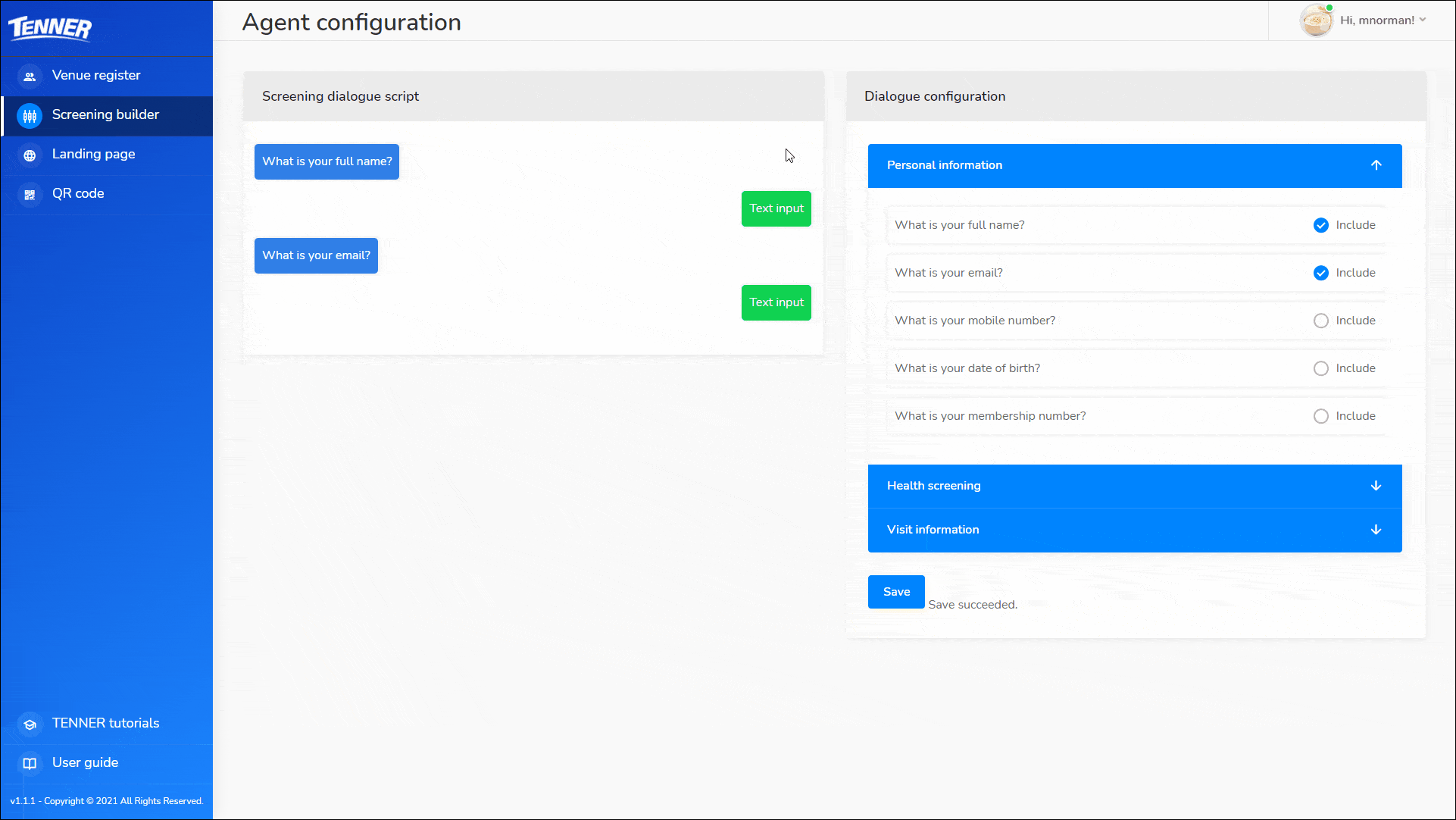
Task: Click the QR code sidebar icon
Action: click(30, 195)
